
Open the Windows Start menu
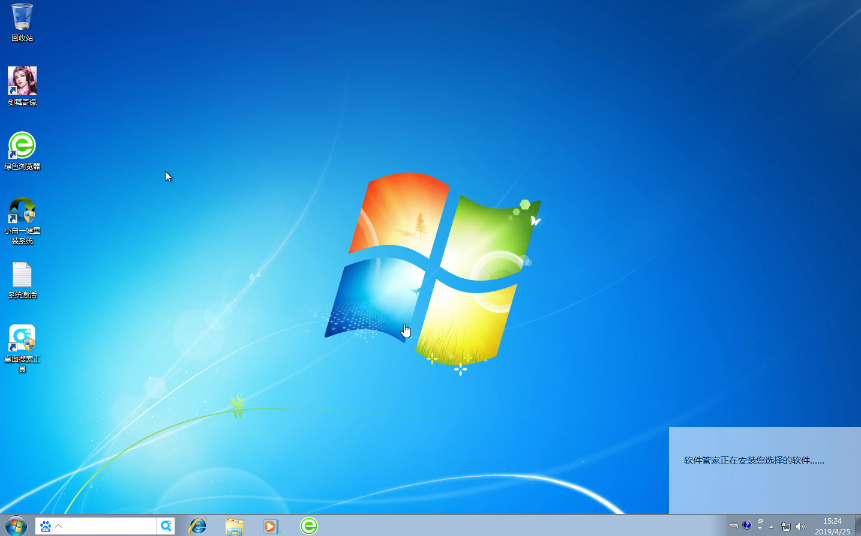[15, 526]
